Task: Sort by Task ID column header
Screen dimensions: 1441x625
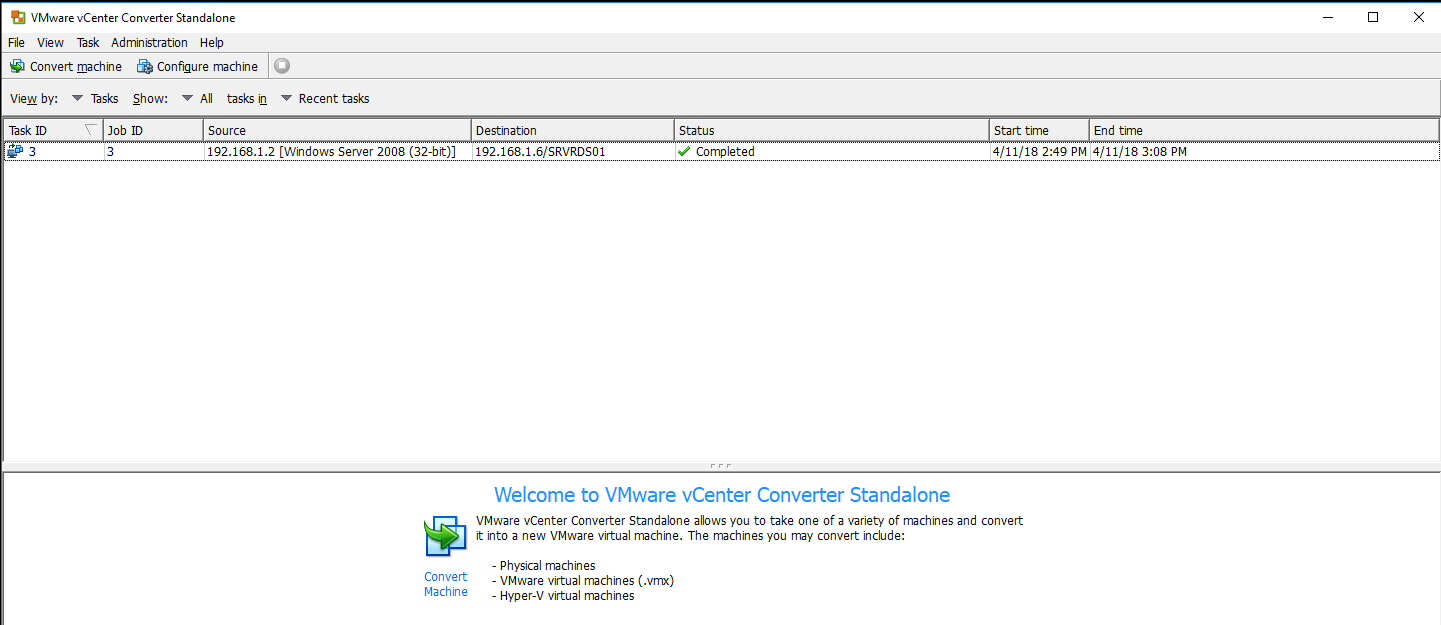Action: click(x=53, y=130)
